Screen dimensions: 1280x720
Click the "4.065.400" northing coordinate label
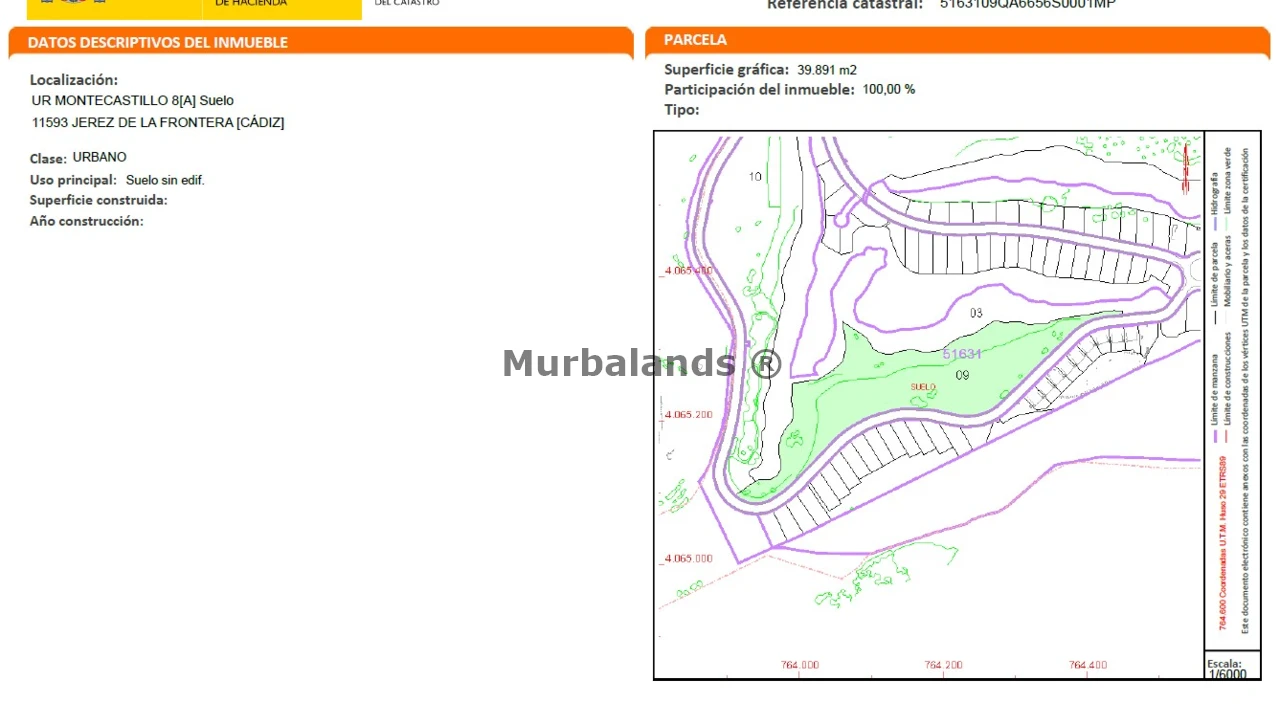(688, 271)
